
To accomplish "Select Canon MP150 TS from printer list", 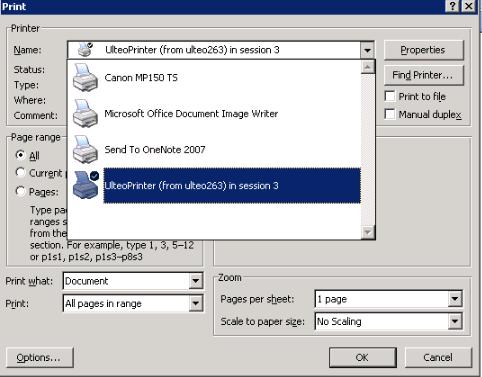I will (214, 78).
